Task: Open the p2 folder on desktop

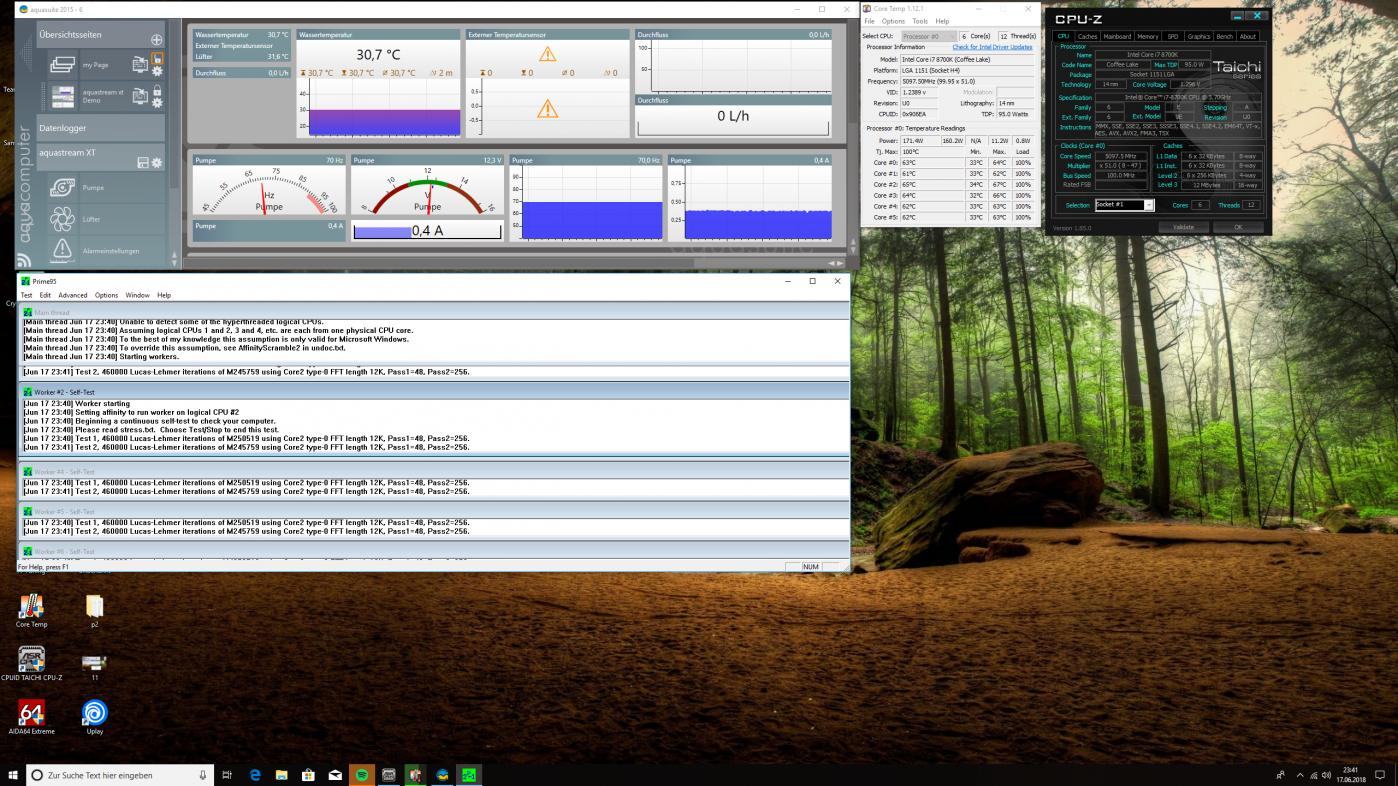Action: tap(95, 611)
